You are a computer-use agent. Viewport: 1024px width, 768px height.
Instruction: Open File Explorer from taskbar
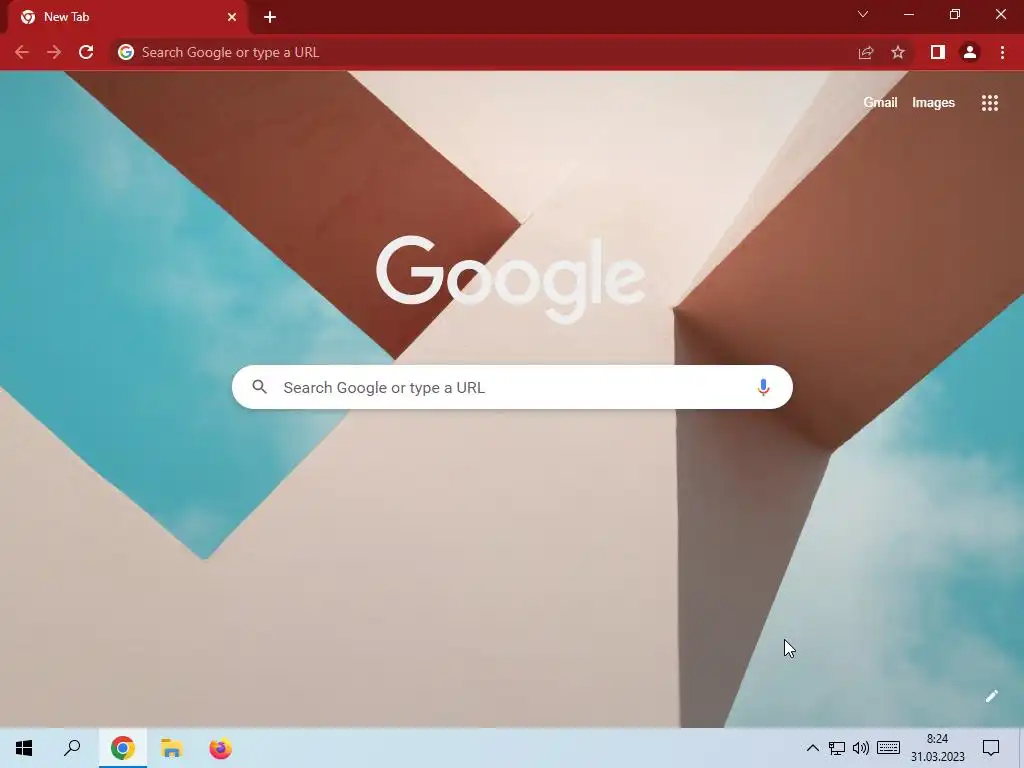(x=171, y=748)
